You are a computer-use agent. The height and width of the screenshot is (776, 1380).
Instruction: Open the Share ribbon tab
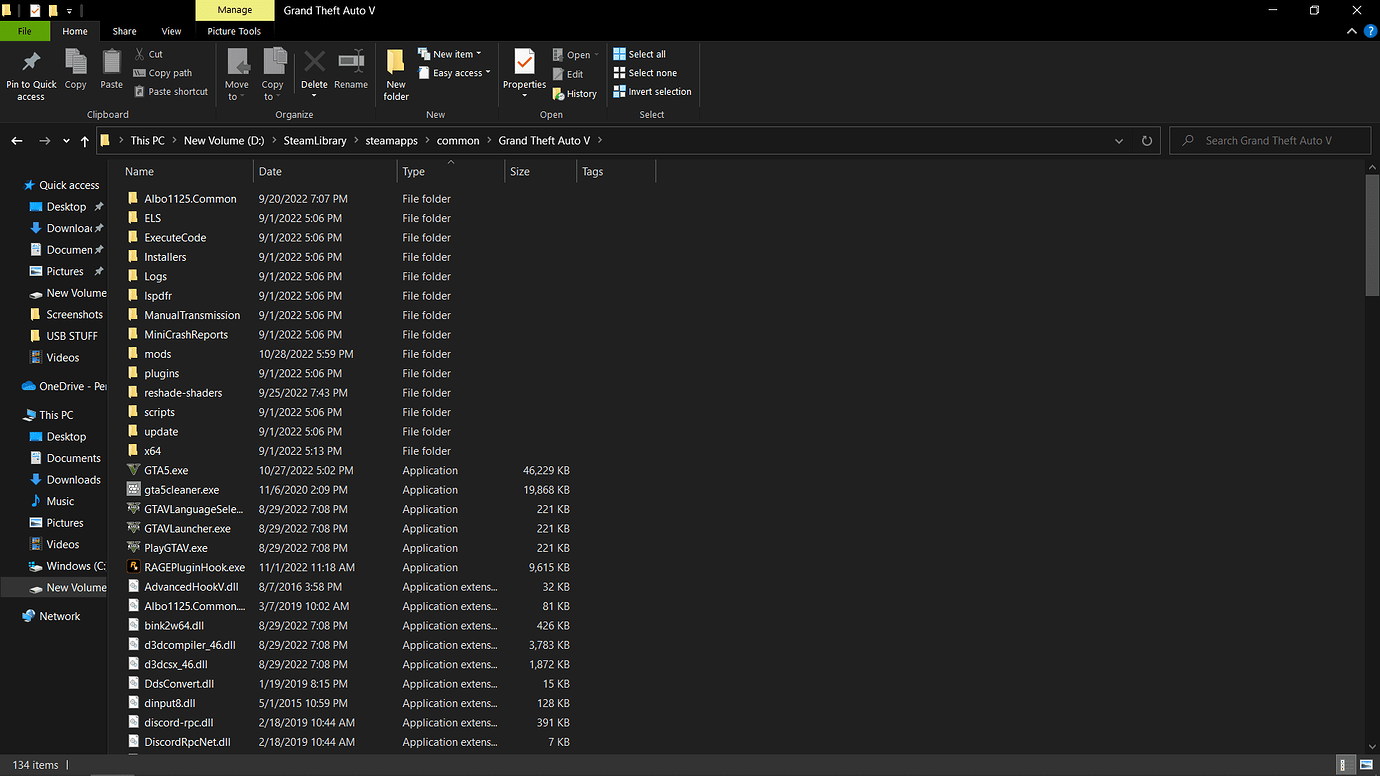point(124,31)
